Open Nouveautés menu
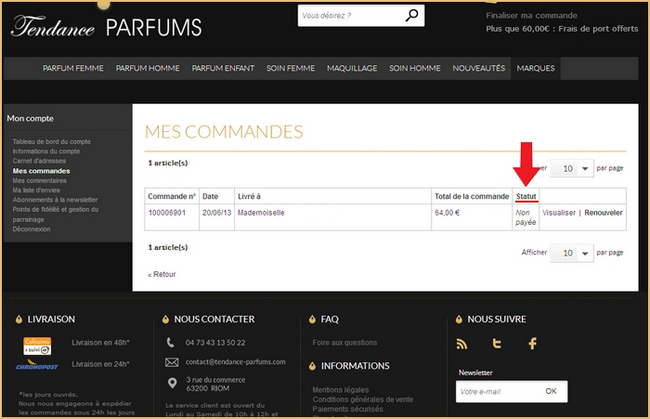Image resolution: width=650 pixels, height=419 pixels. coord(479,68)
